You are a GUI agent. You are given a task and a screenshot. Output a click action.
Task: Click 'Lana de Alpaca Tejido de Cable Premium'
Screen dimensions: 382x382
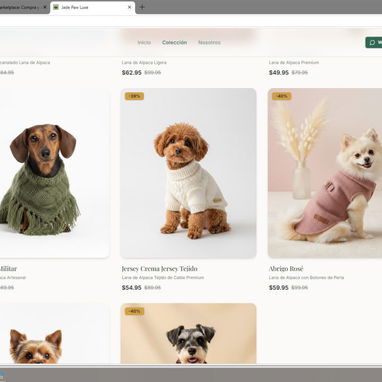click(x=163, y=277)
